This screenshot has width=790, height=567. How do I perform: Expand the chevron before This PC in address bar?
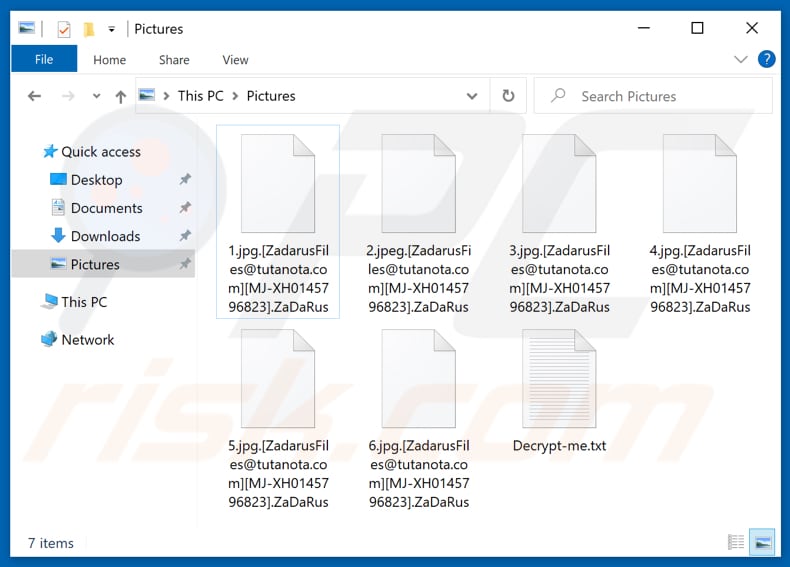tap(166, 96)
